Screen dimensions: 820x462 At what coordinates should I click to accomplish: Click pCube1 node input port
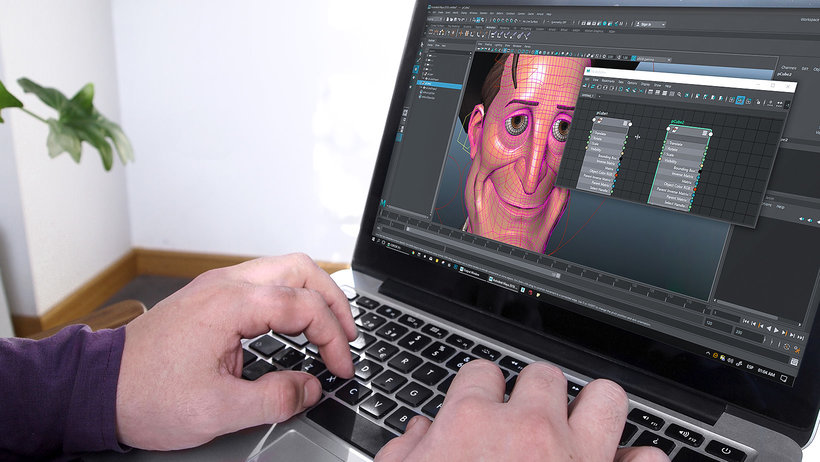click(x=594, y=120)
